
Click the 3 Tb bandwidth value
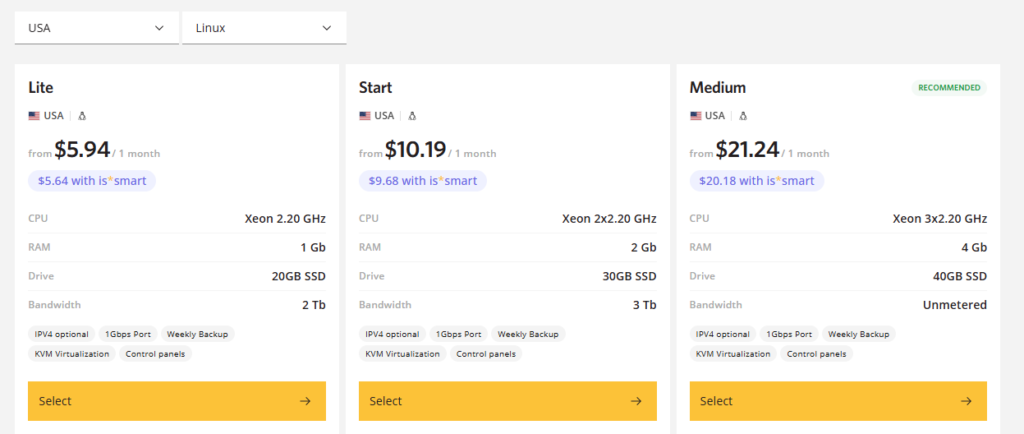point(645,305)
